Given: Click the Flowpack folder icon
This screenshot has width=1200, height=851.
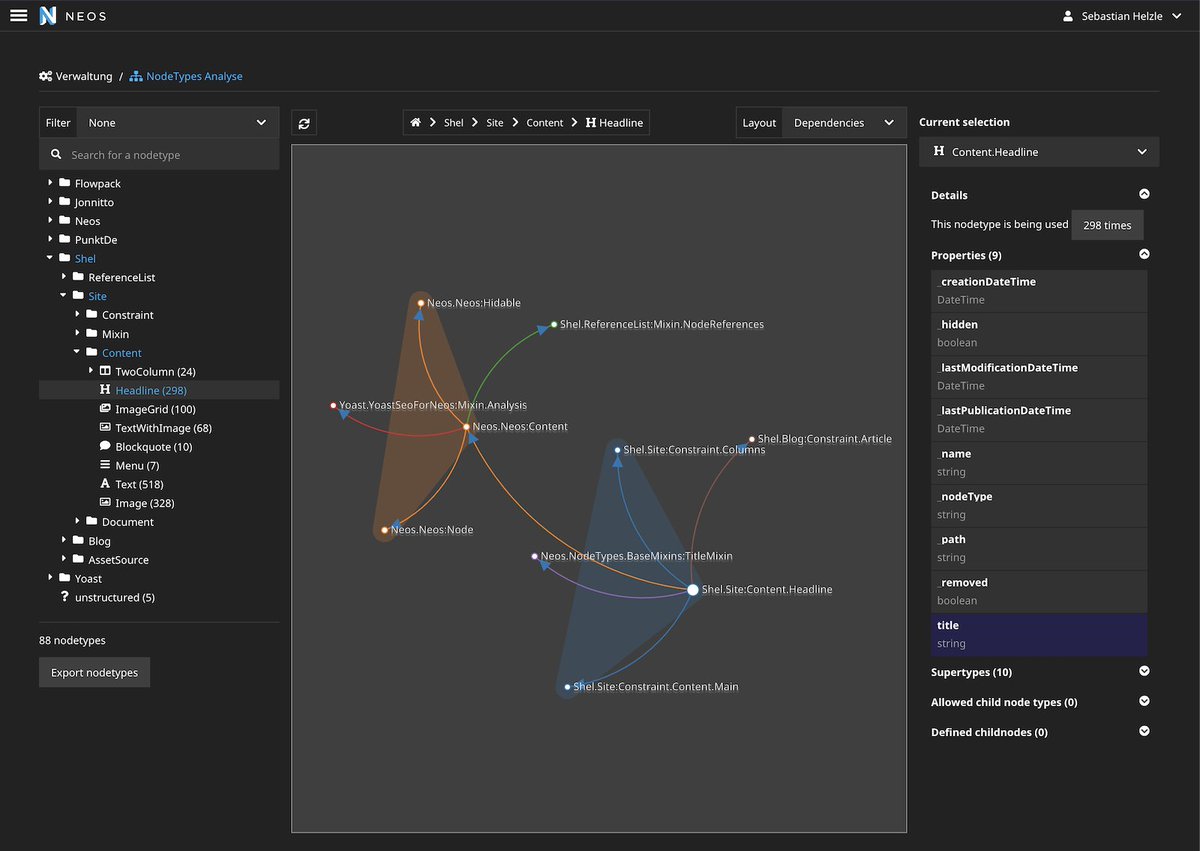Looking at the screenshot, I should point(65,183).
